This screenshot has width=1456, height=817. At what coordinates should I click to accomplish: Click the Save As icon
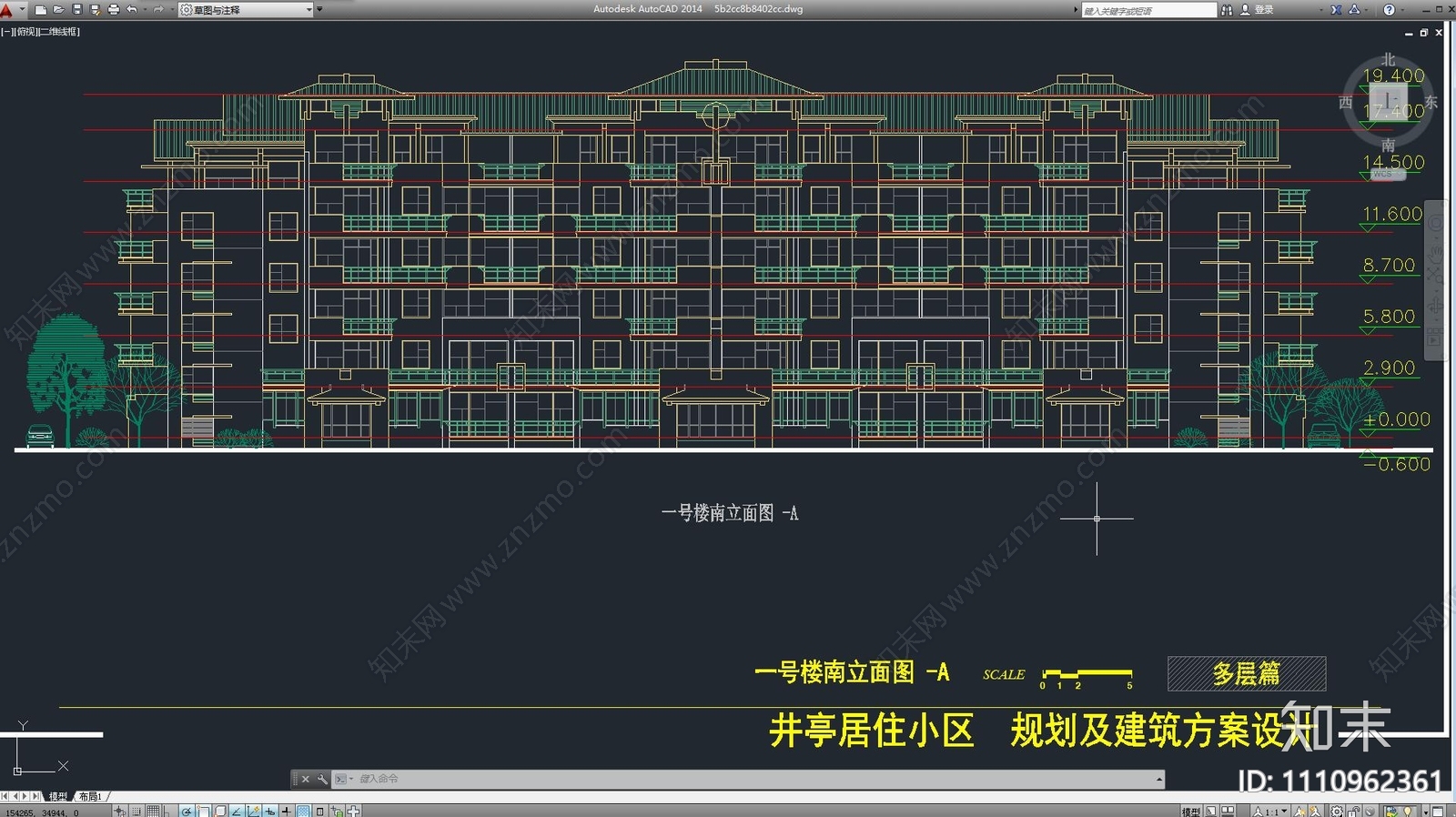click(95, 10)
